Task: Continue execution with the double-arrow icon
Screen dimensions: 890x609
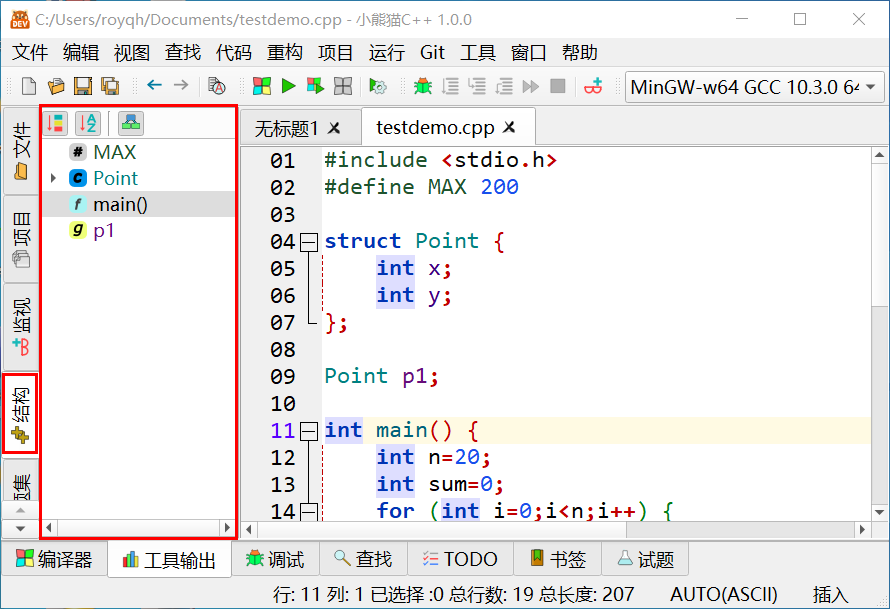Action: point(531,86)
